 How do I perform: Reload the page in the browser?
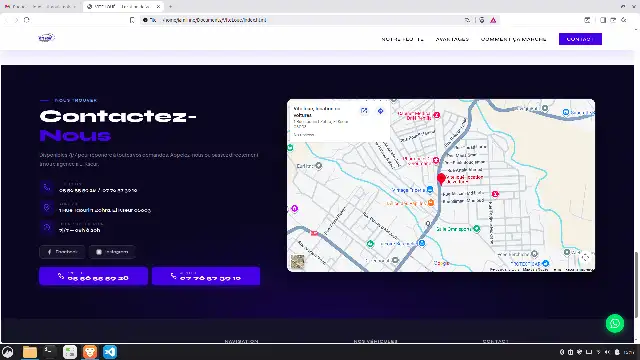27,20
